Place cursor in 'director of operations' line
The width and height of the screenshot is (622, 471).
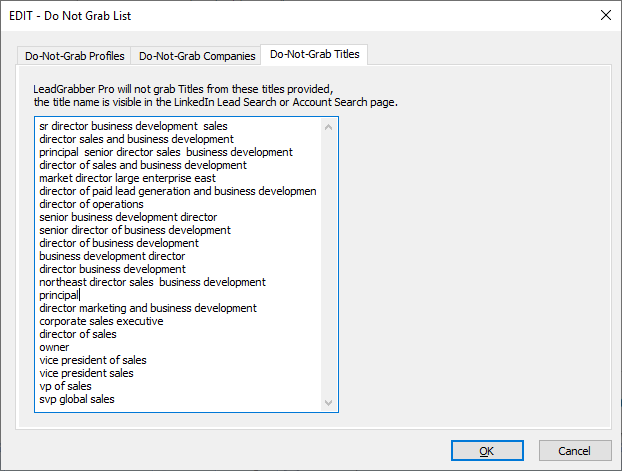pyautogui.click(x=91, y=204)
